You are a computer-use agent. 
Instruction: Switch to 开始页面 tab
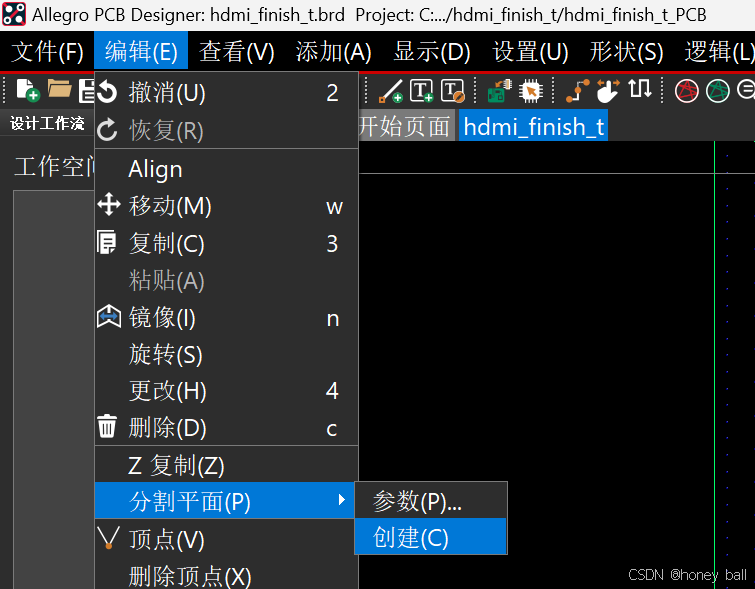406,126
